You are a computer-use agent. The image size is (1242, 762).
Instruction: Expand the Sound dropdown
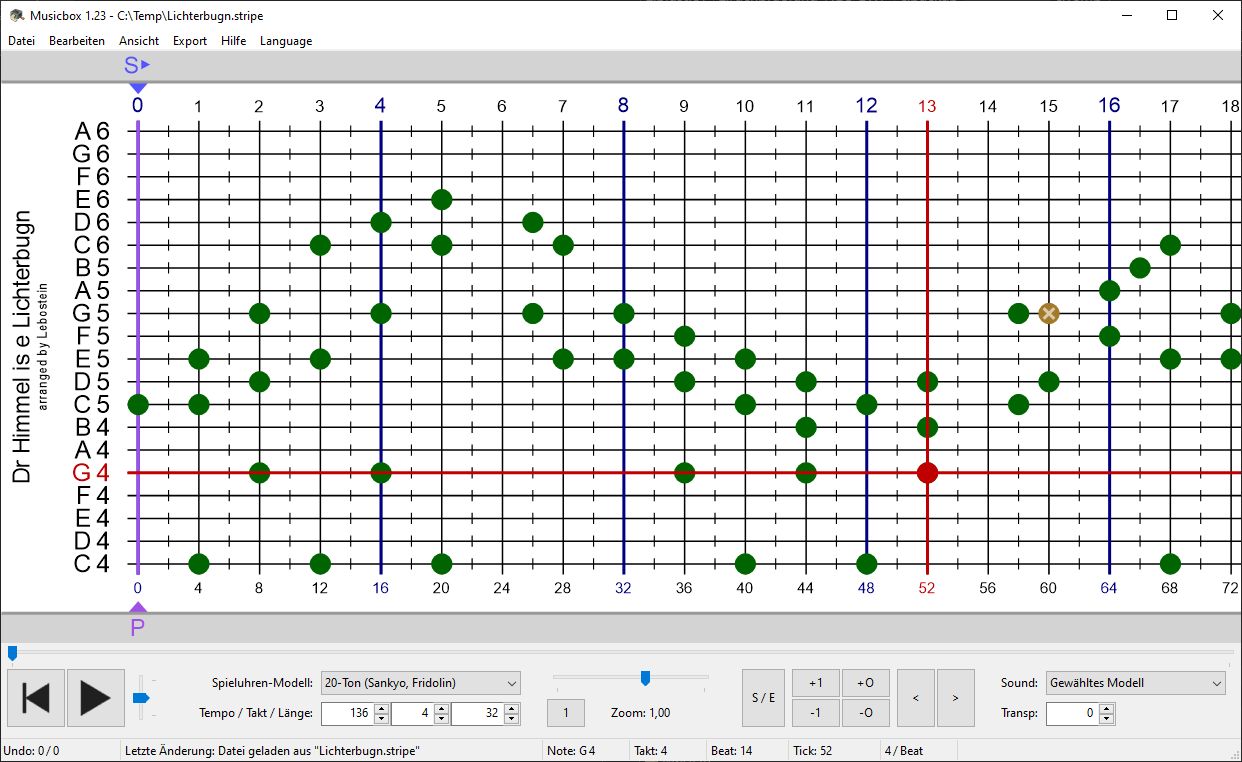pyautogui.click(x=1135, y=683)
